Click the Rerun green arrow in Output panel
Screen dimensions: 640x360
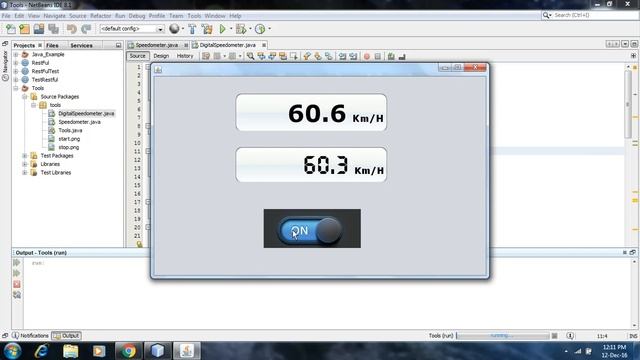pos(17,263)
